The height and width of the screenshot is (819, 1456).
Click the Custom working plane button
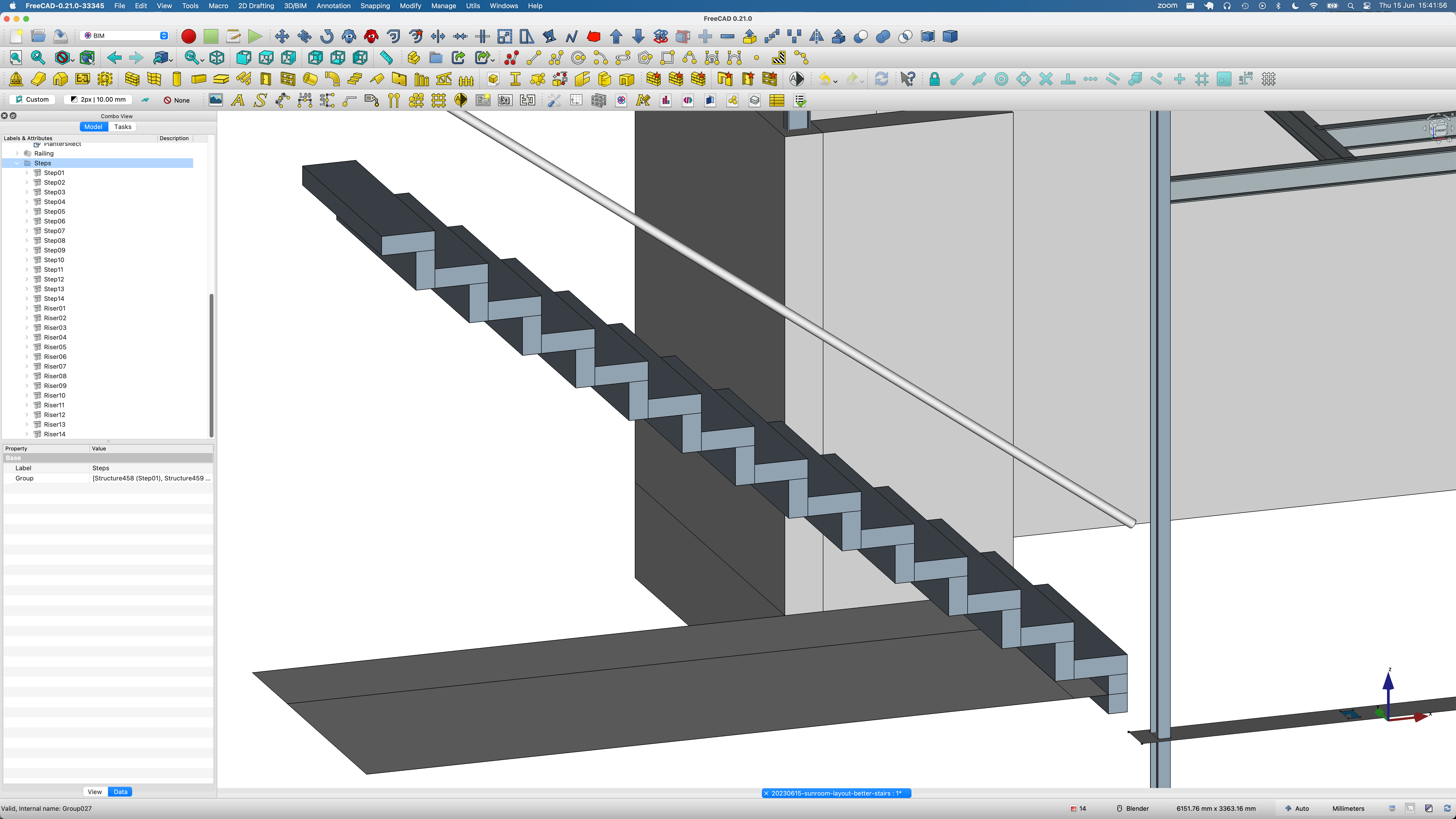[32, 99]
